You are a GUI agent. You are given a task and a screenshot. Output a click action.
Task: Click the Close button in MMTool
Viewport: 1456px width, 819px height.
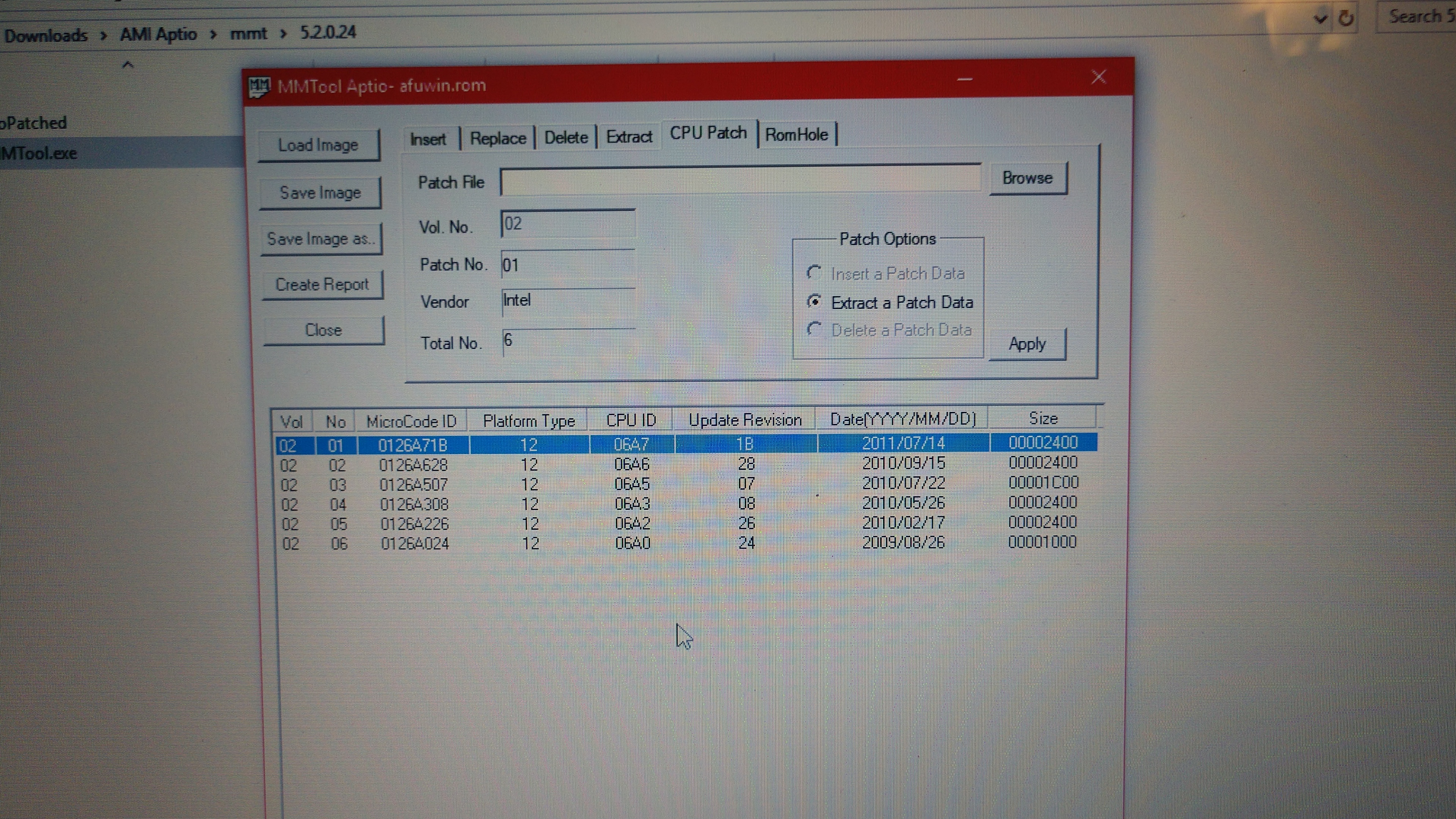323,330
